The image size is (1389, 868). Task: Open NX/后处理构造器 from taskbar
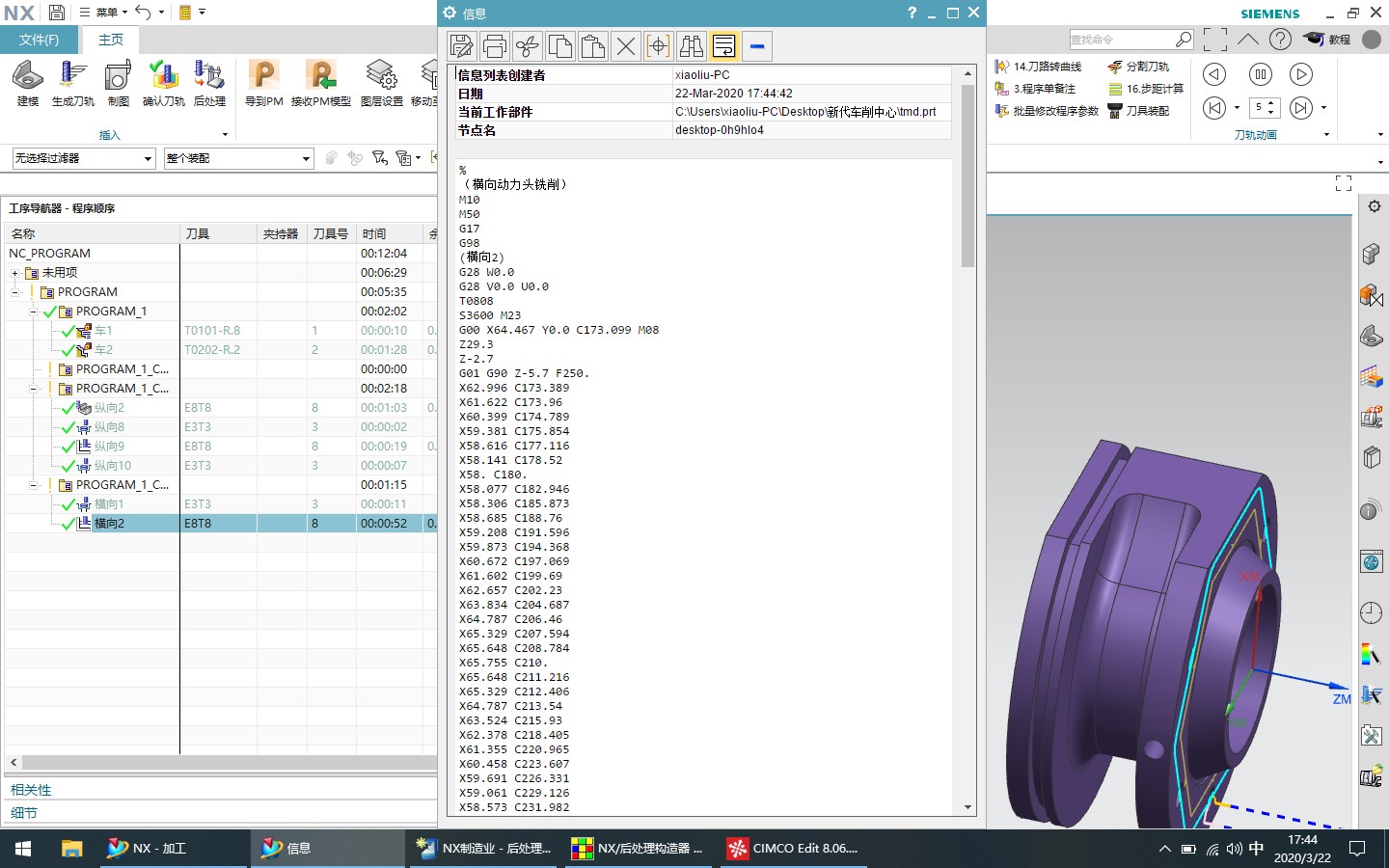coord(638,849)
